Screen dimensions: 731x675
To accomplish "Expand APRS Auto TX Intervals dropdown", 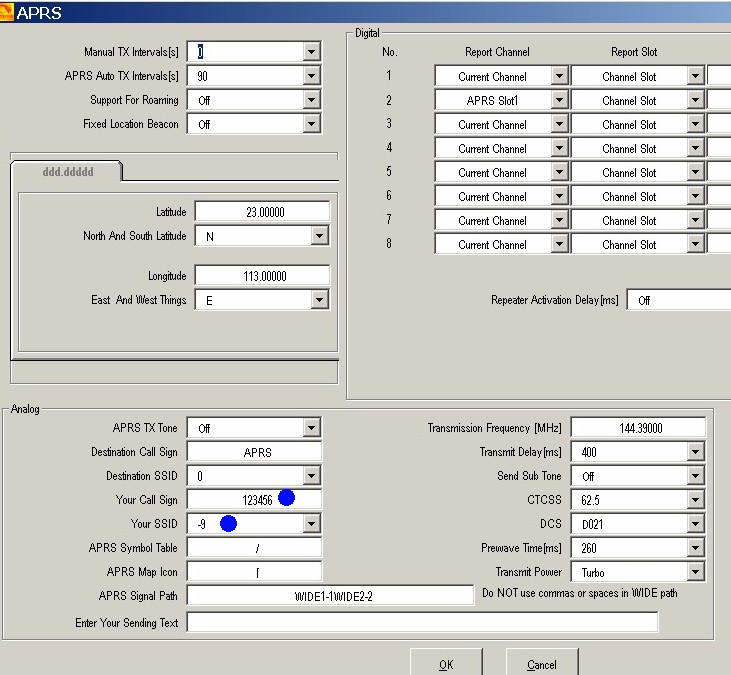I will (x=311, y=76).
